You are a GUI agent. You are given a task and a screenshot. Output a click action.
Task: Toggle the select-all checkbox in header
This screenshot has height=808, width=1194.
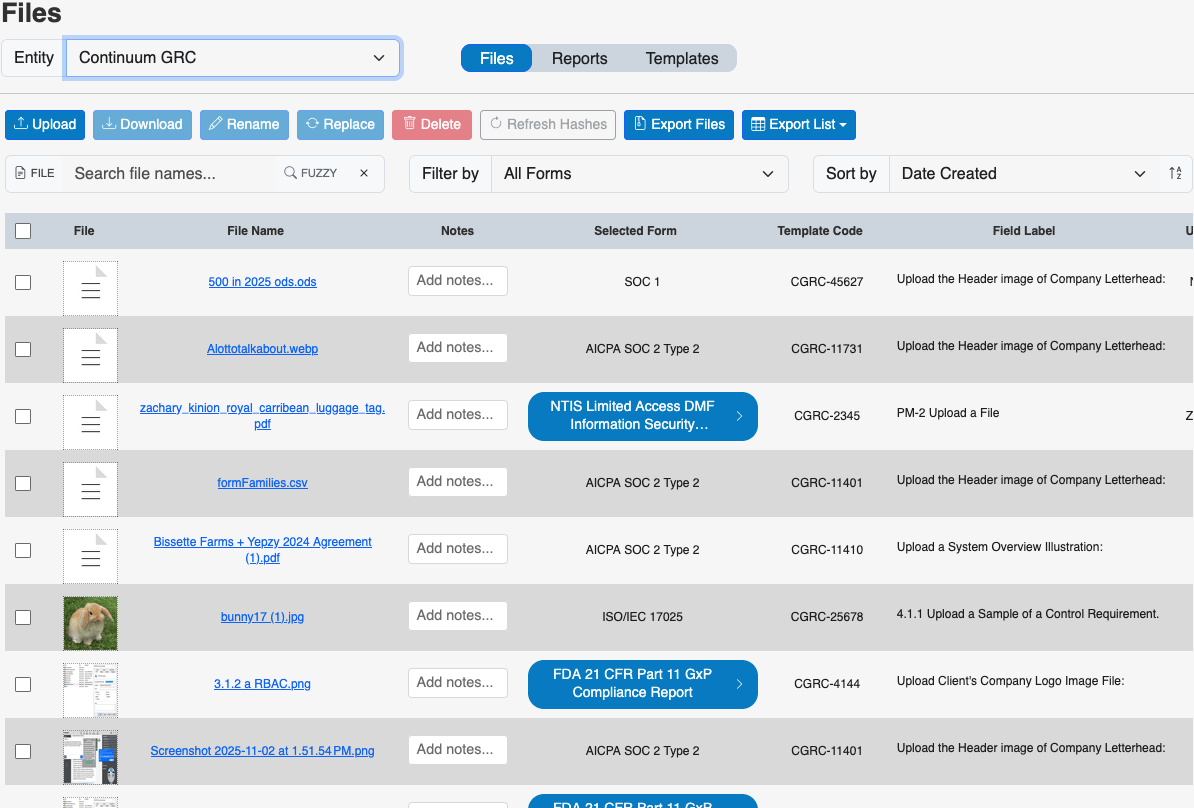coord(23,231)
